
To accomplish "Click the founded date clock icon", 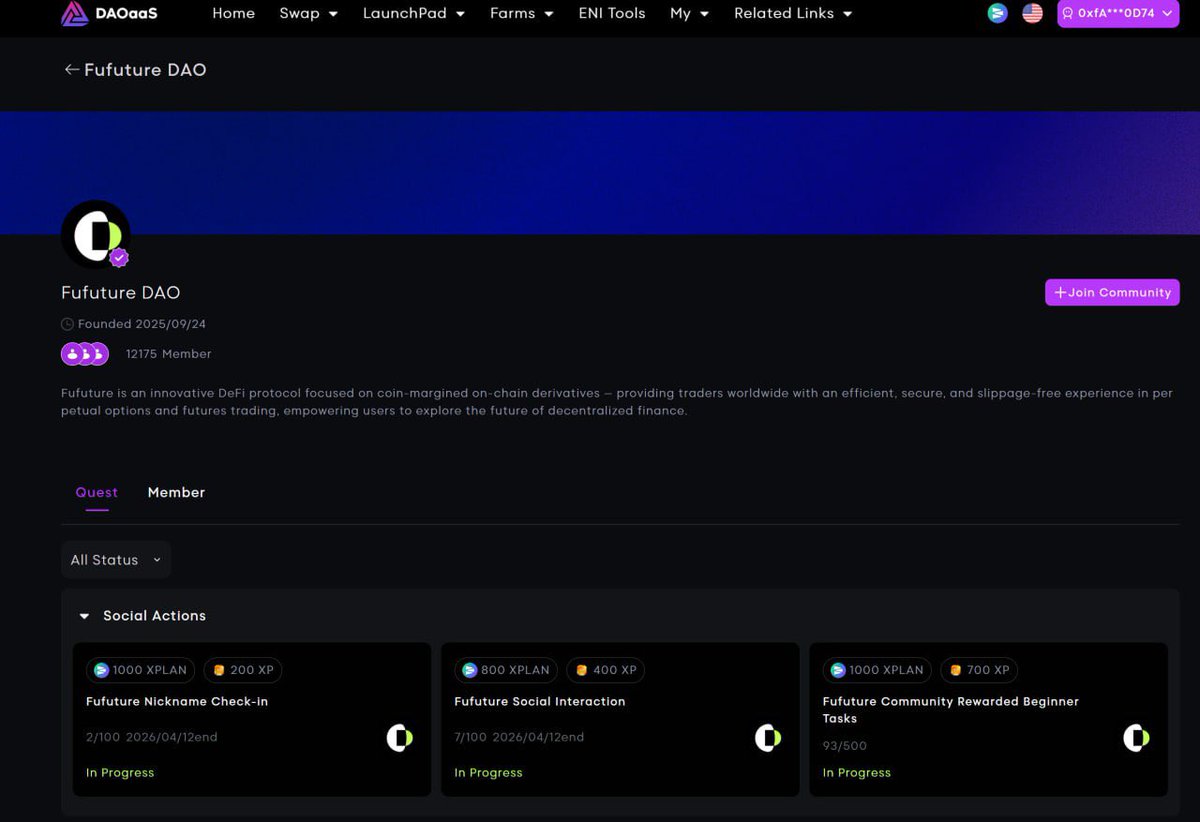I will tap(66, 323).
